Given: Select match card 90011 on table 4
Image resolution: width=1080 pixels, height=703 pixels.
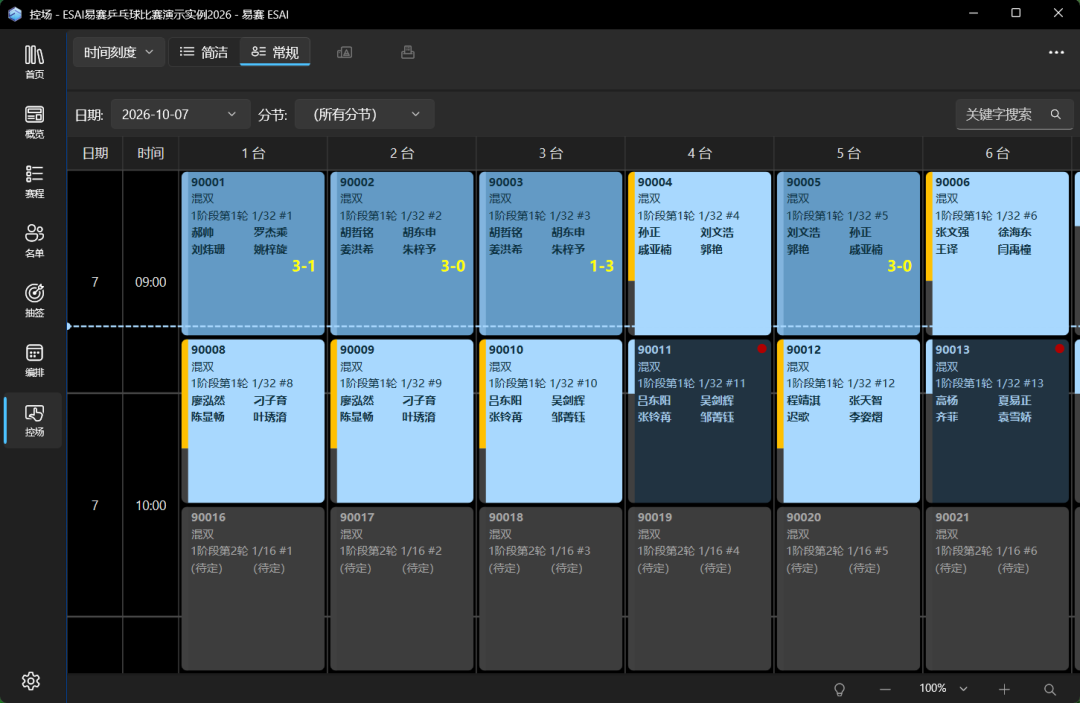Looking at the screenshot, I should [x=699, y=421].
